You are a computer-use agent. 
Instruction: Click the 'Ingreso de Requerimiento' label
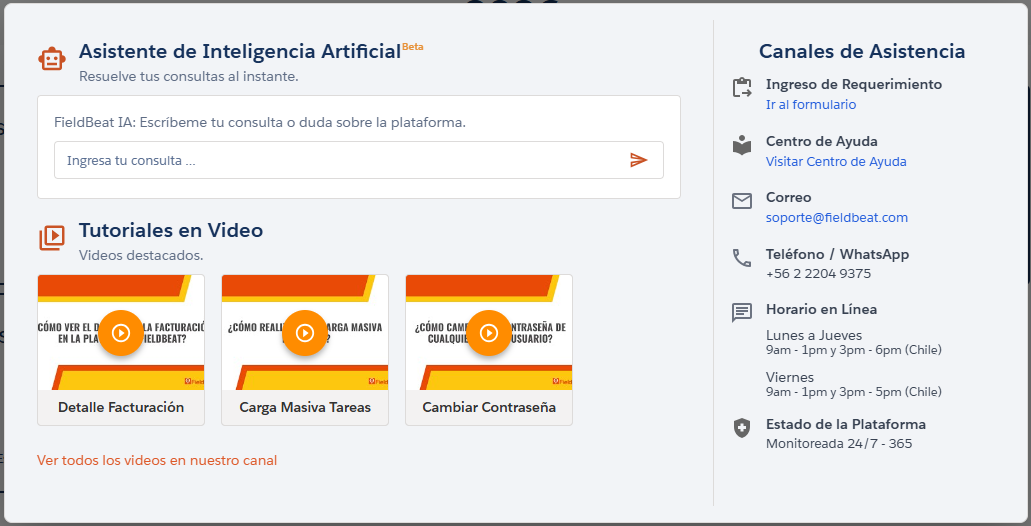(853, 84)
